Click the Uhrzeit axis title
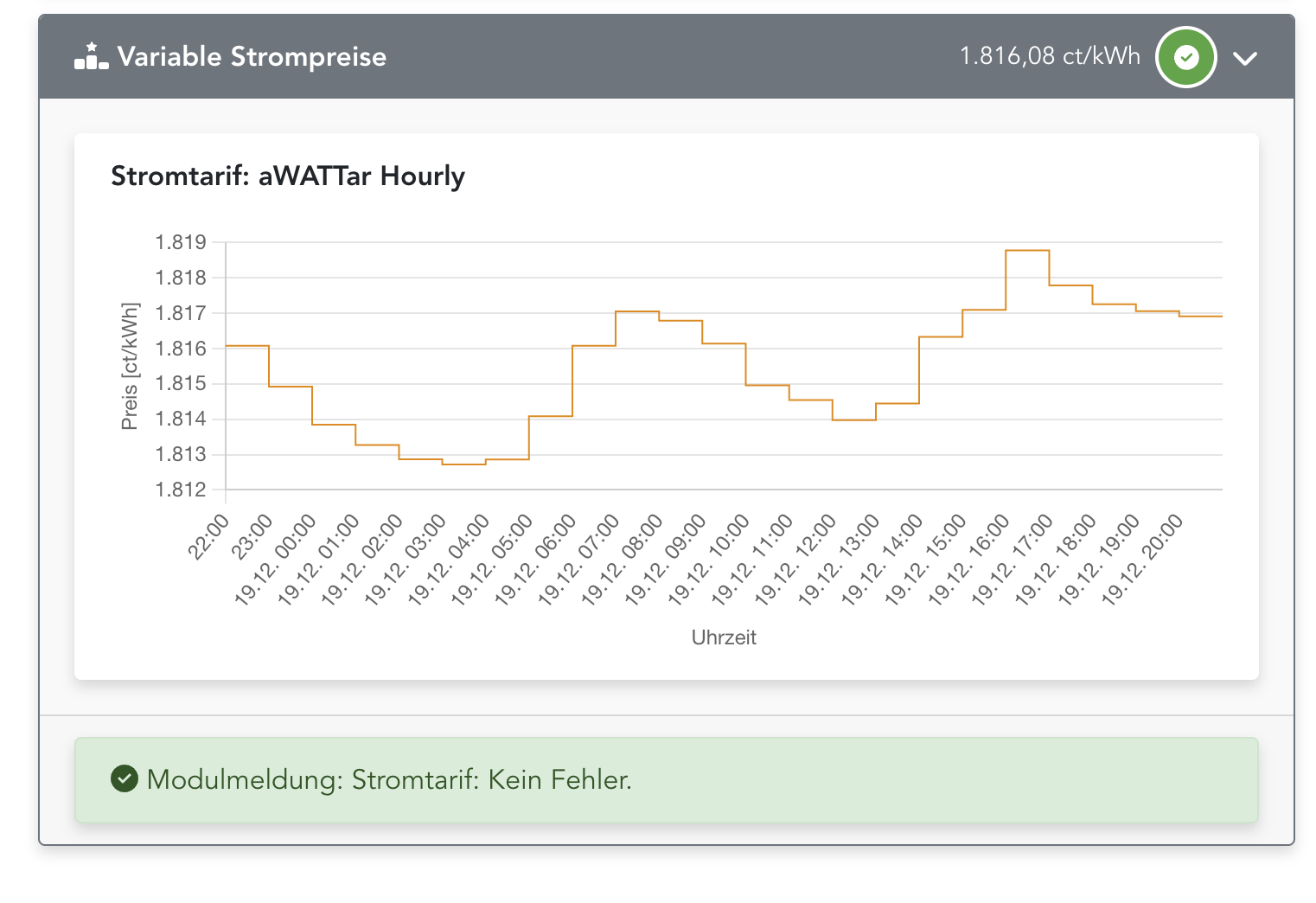 (724, 637)
